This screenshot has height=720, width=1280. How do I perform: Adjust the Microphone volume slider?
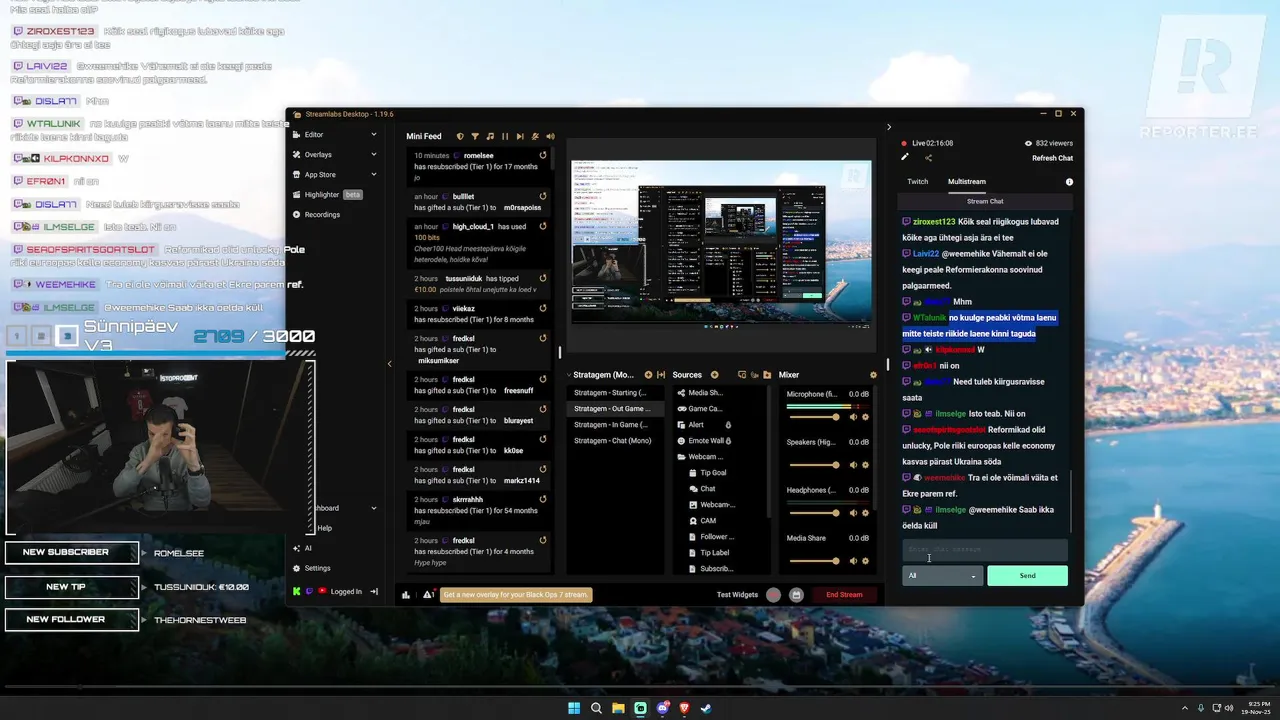814,417
